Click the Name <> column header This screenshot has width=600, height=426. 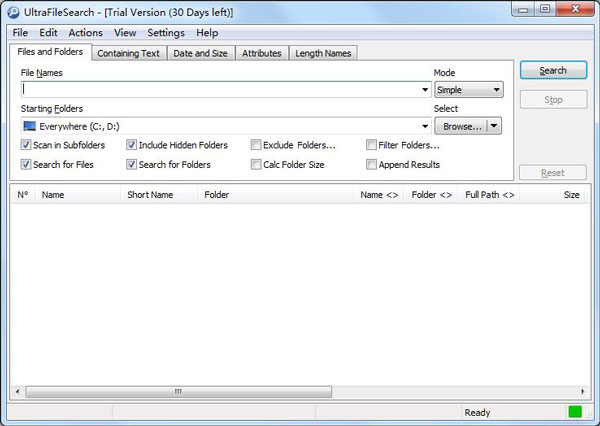378,194
